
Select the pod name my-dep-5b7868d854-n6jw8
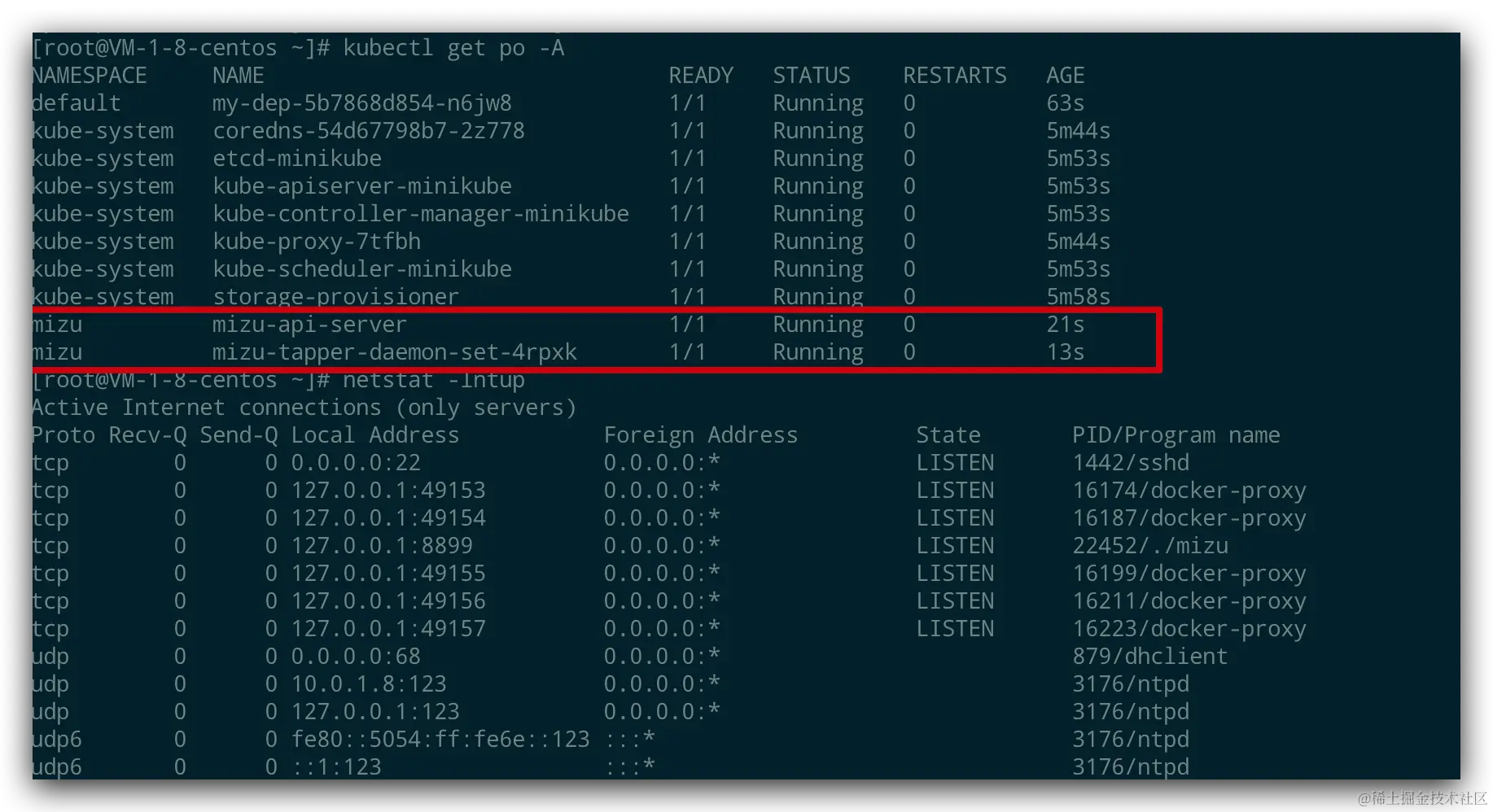(x=362, y=104)
